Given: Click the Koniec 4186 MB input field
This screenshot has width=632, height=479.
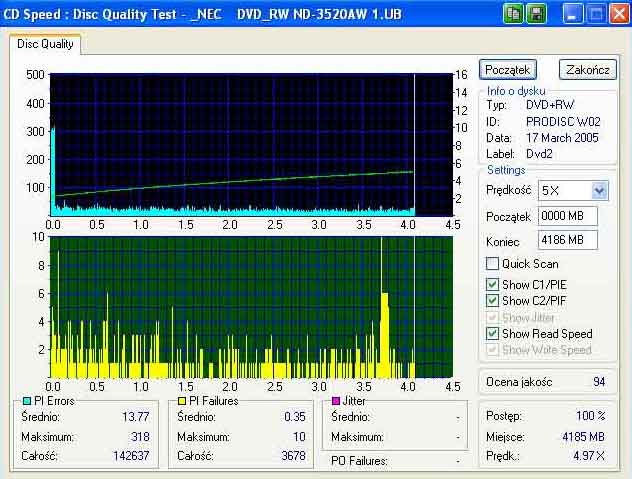Looking at the screenshot, I should coord(568,240).
